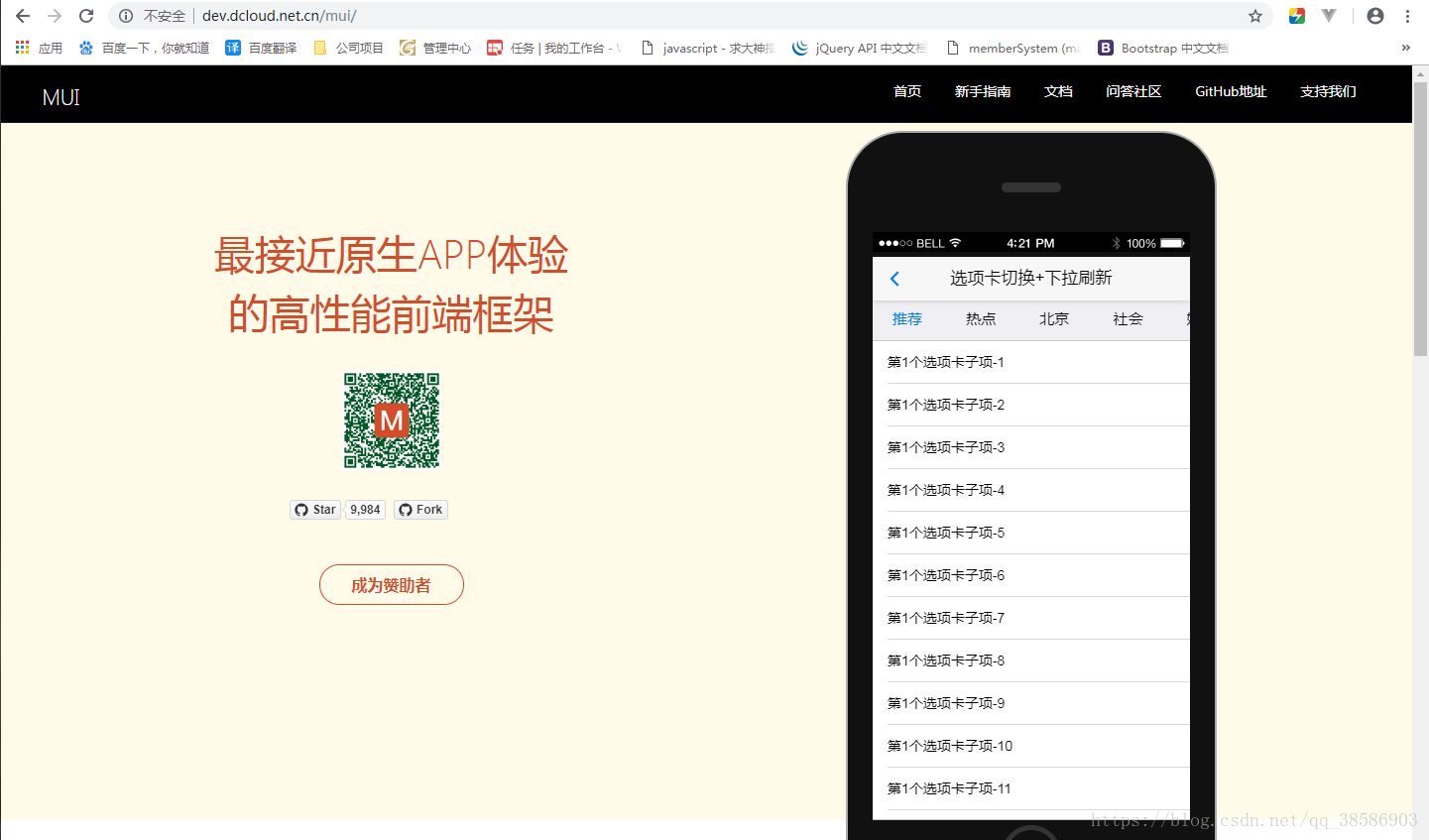Select list item 第1个选项卡子项-11
The height and width of the screenshot is (840, 1429).
[x=1031, y=788]
